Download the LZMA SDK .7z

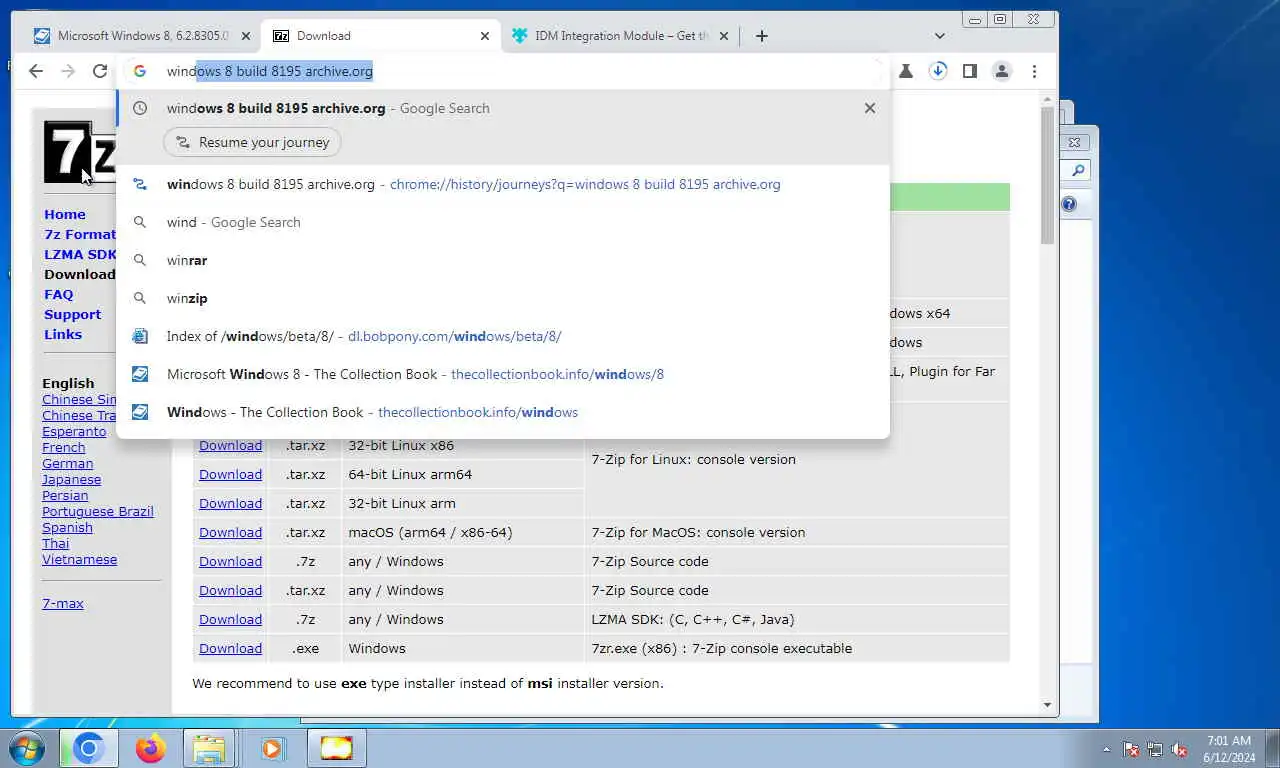point(230,619)
